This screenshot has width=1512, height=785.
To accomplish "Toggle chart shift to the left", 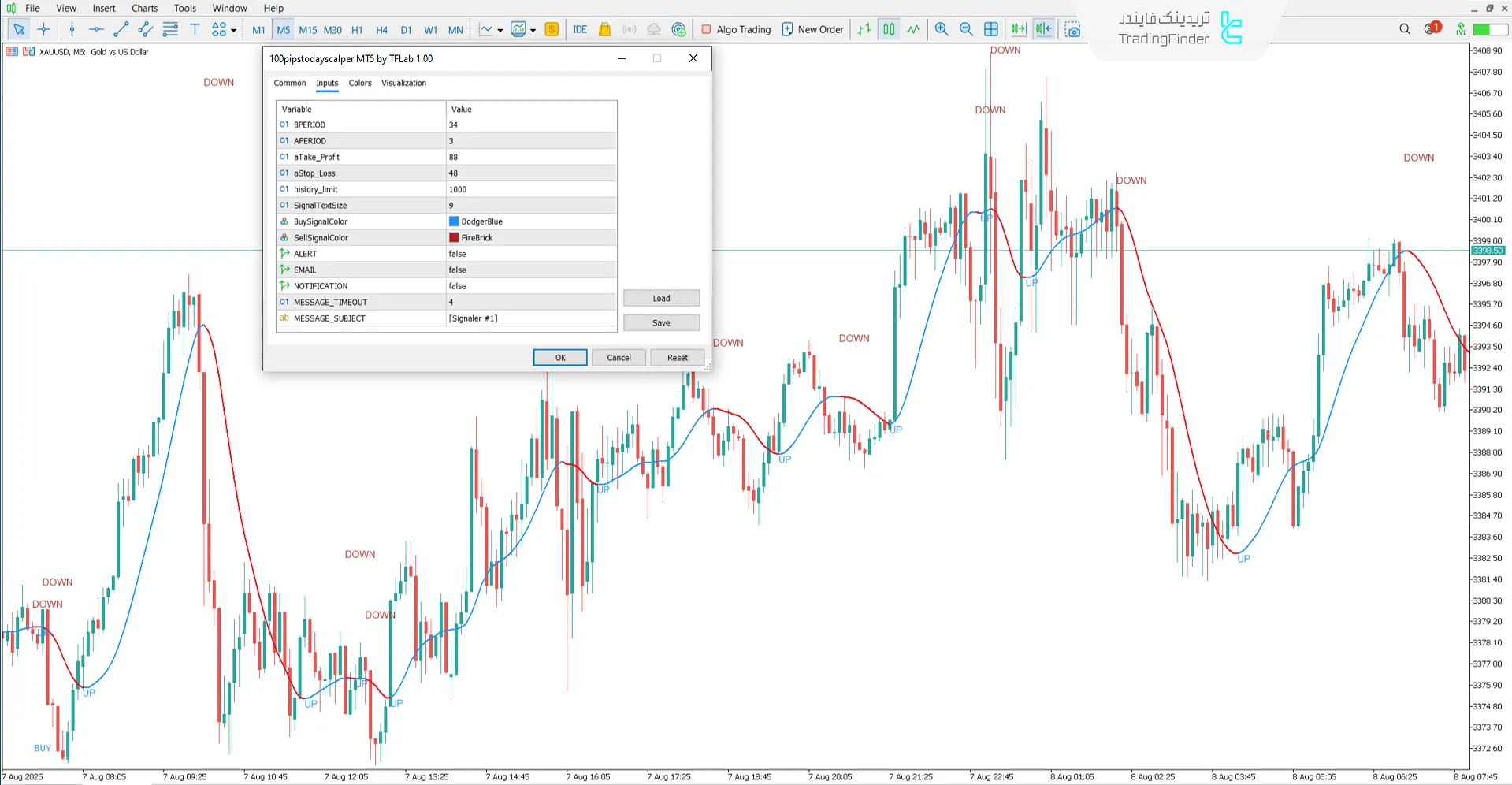I will pos(1044,29).
